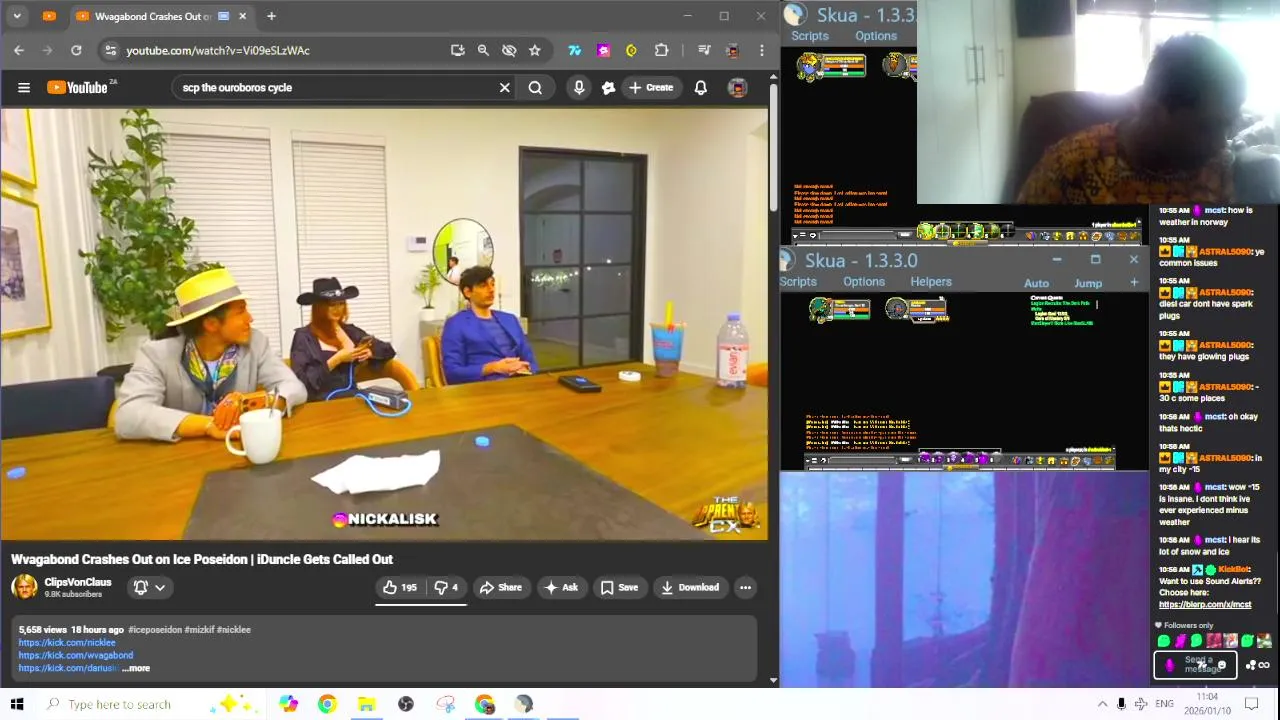Download the video

(x=690, y=588)
